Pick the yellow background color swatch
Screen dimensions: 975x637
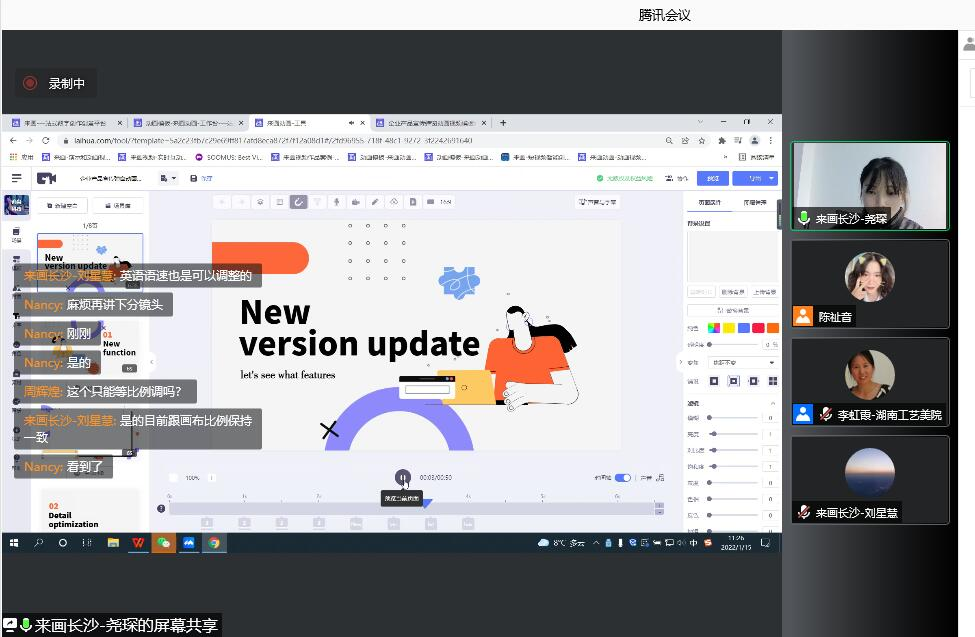[x=729, y=328]
